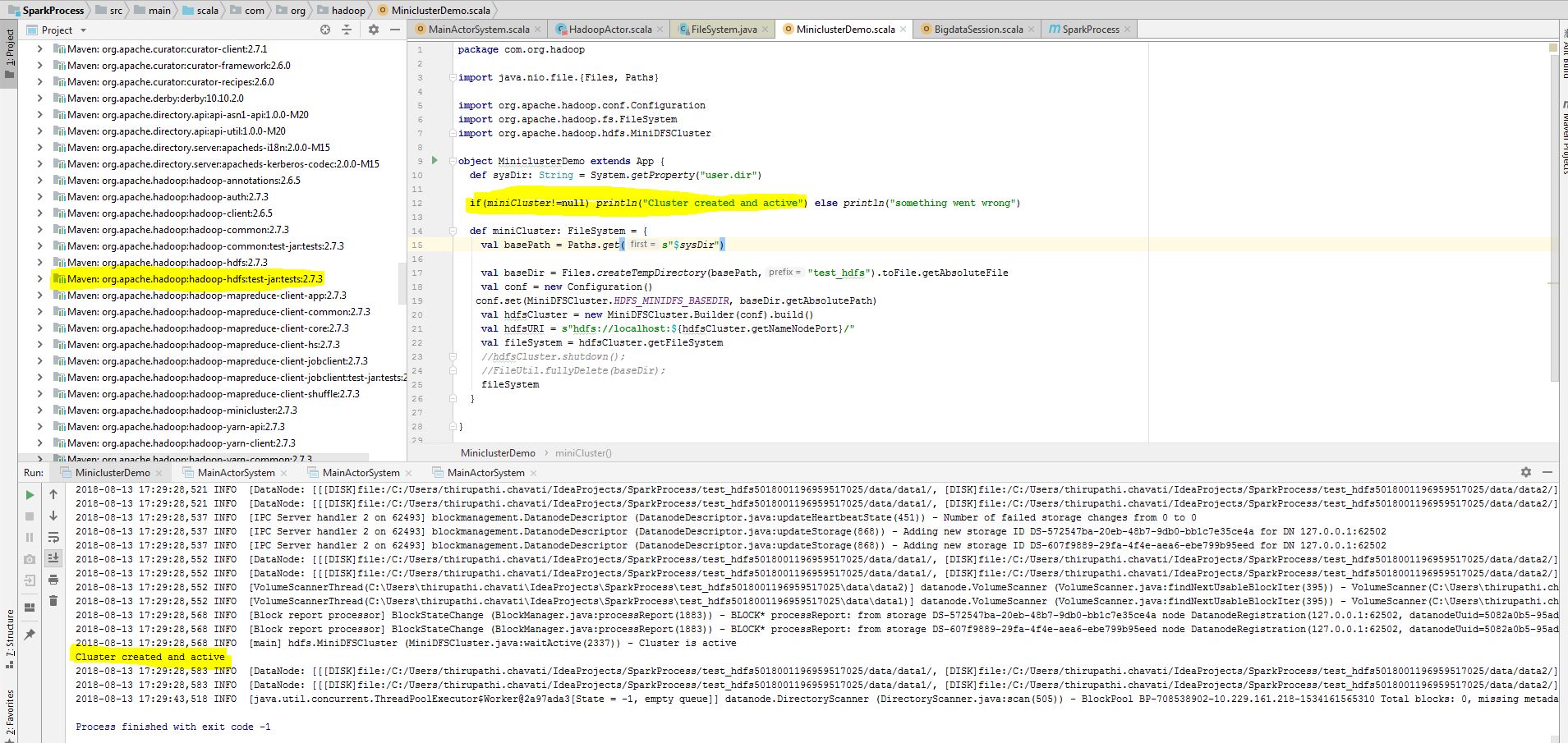Close MiniclusterDemo.scala editor tab

point(904,30)
